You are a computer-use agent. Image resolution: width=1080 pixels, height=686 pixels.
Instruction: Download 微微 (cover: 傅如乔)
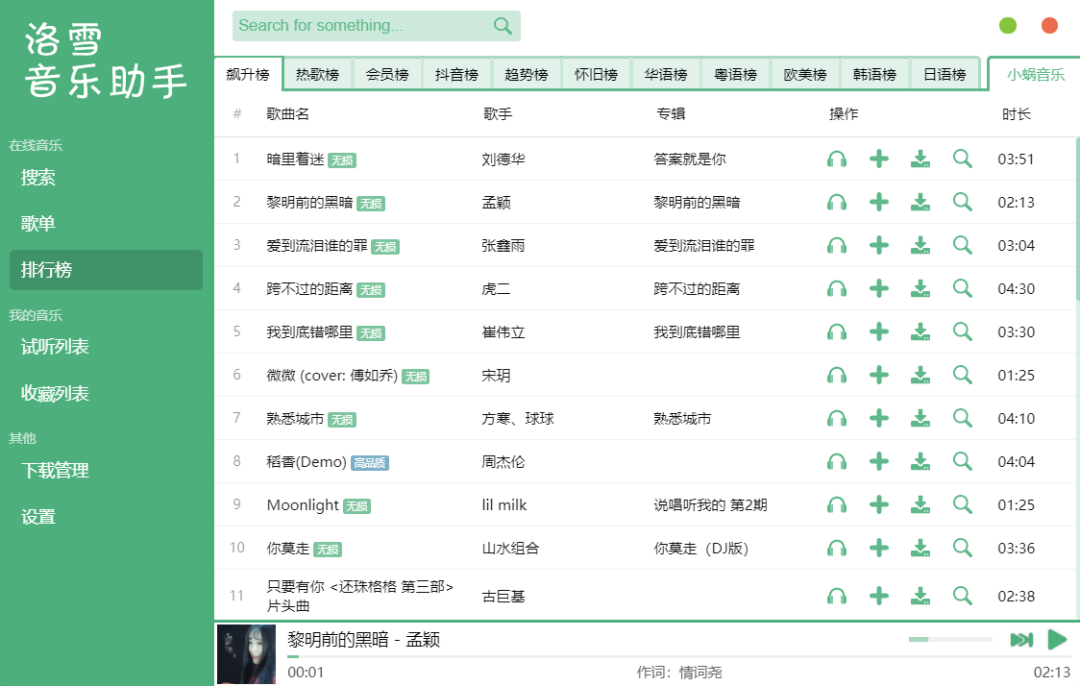point(920,375)
